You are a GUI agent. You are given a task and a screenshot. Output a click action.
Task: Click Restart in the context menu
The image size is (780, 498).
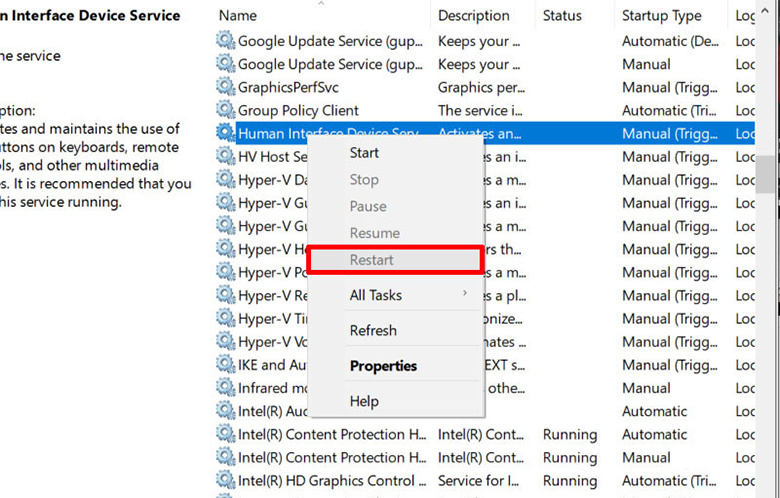(372, 260)
